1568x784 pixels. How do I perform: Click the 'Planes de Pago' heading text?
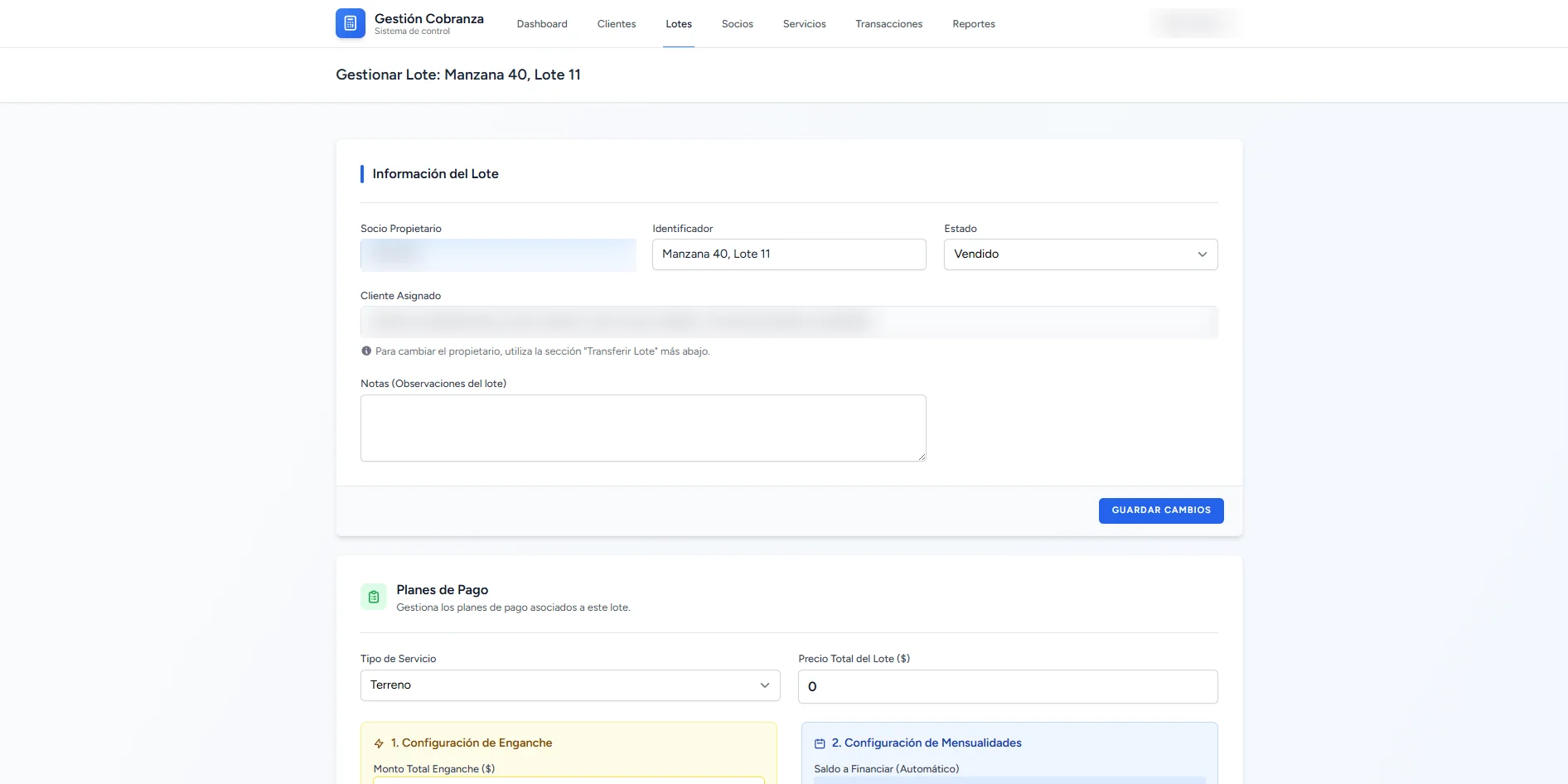coord(443,590)
